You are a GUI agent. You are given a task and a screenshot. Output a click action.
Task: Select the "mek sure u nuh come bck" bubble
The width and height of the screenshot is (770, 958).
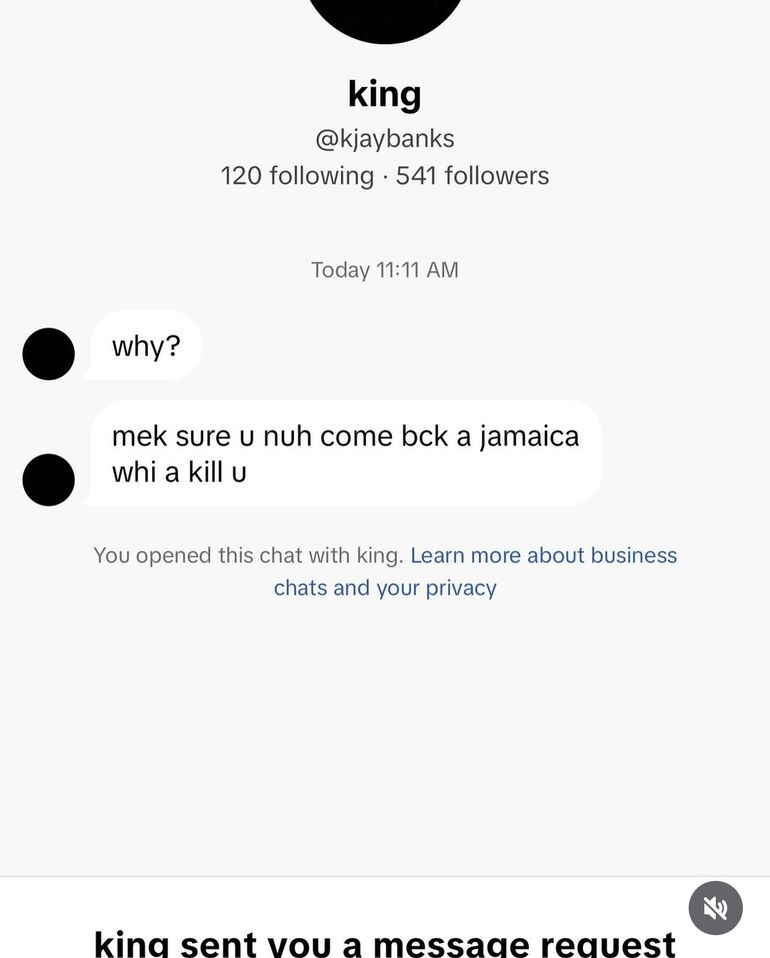pyautogui.click(x=345, y=453)
